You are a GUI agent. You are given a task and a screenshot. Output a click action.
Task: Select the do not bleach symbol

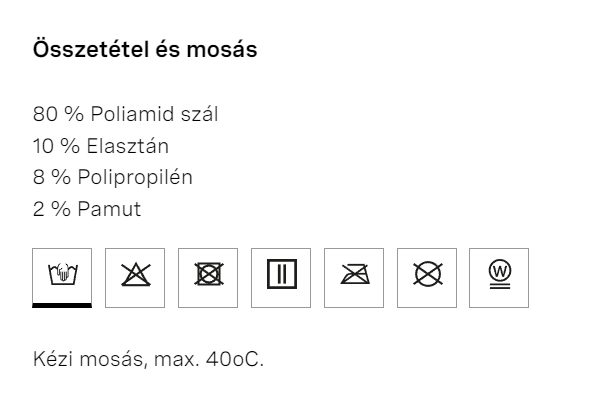coord(135,278)
